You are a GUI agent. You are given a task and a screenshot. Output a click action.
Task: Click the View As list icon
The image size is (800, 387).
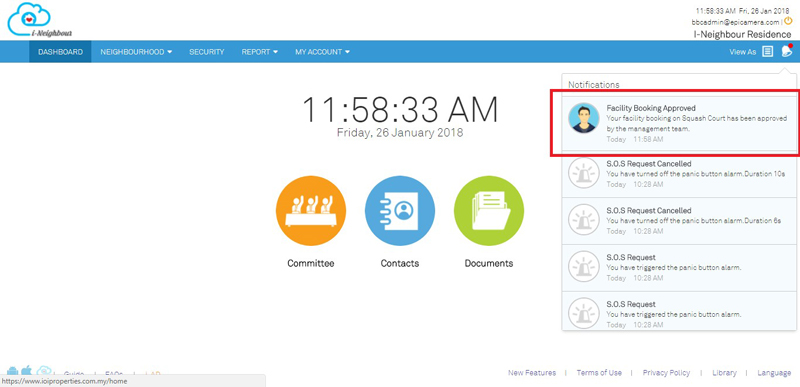(x=767, y=51)
